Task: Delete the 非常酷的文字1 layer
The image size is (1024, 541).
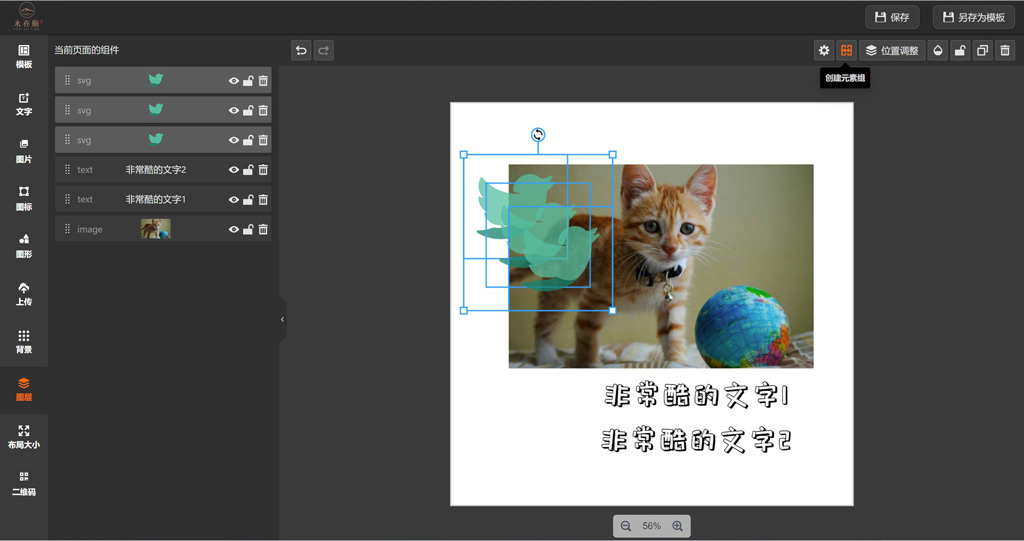Action: (263, 200)
